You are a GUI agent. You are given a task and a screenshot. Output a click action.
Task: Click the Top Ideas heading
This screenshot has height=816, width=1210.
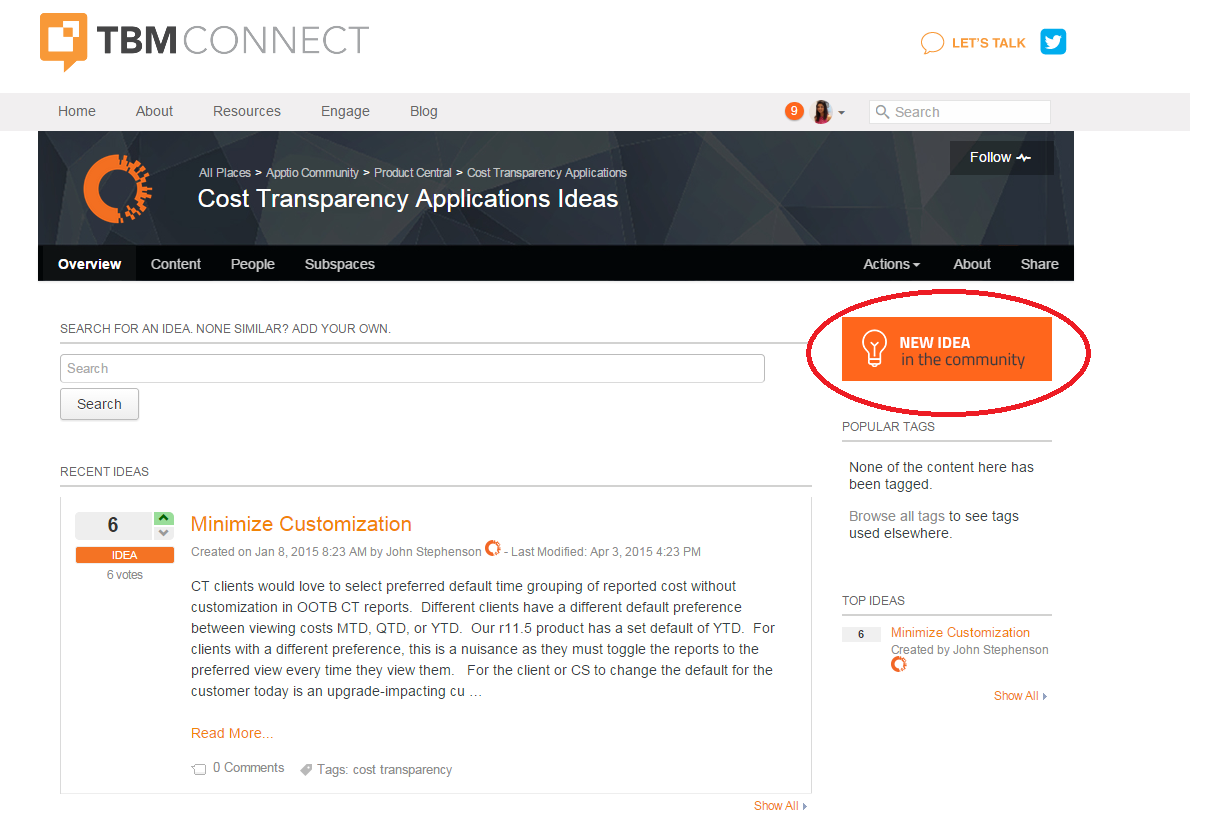coord(874,601)
